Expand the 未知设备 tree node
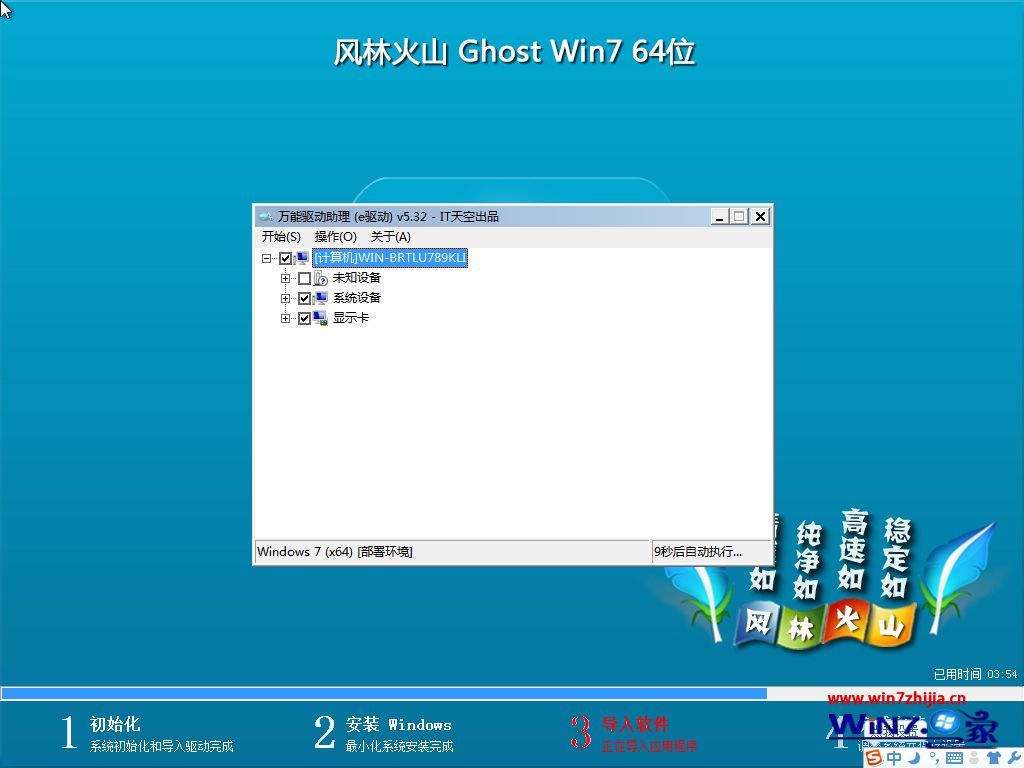1024x768 pixels. [285, 277]
